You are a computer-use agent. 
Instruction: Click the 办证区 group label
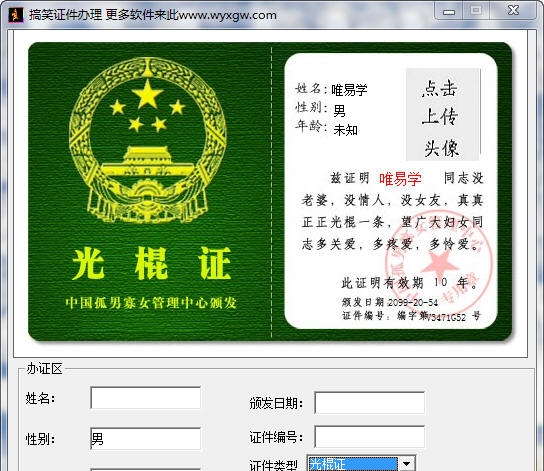point(44,369)
